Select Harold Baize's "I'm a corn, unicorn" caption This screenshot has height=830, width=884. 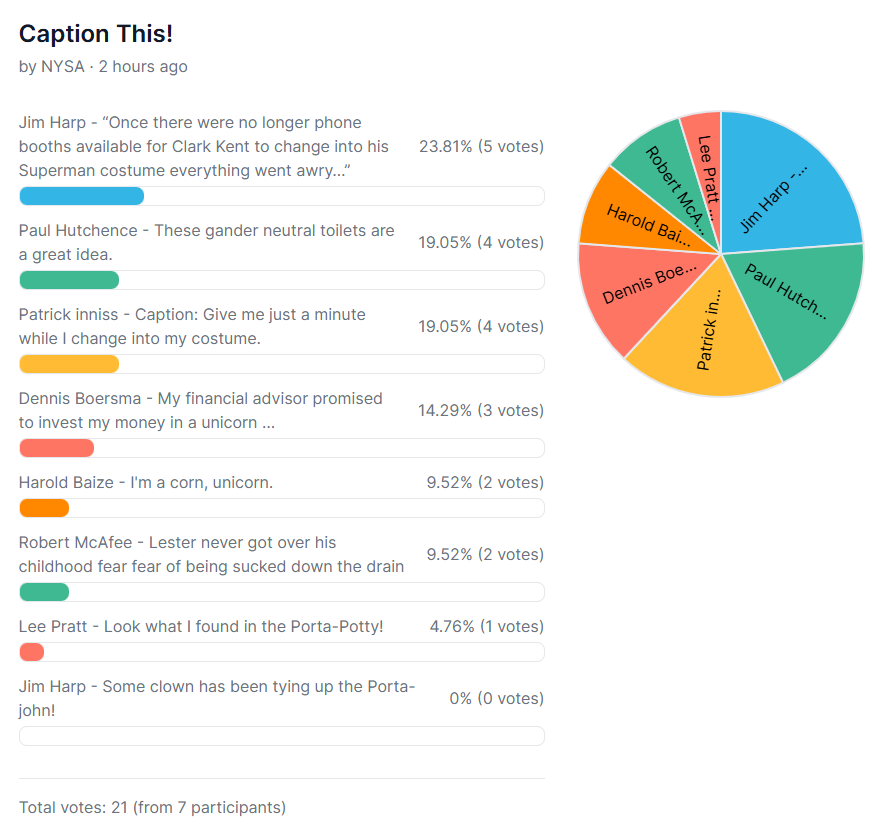pos(146,483)
